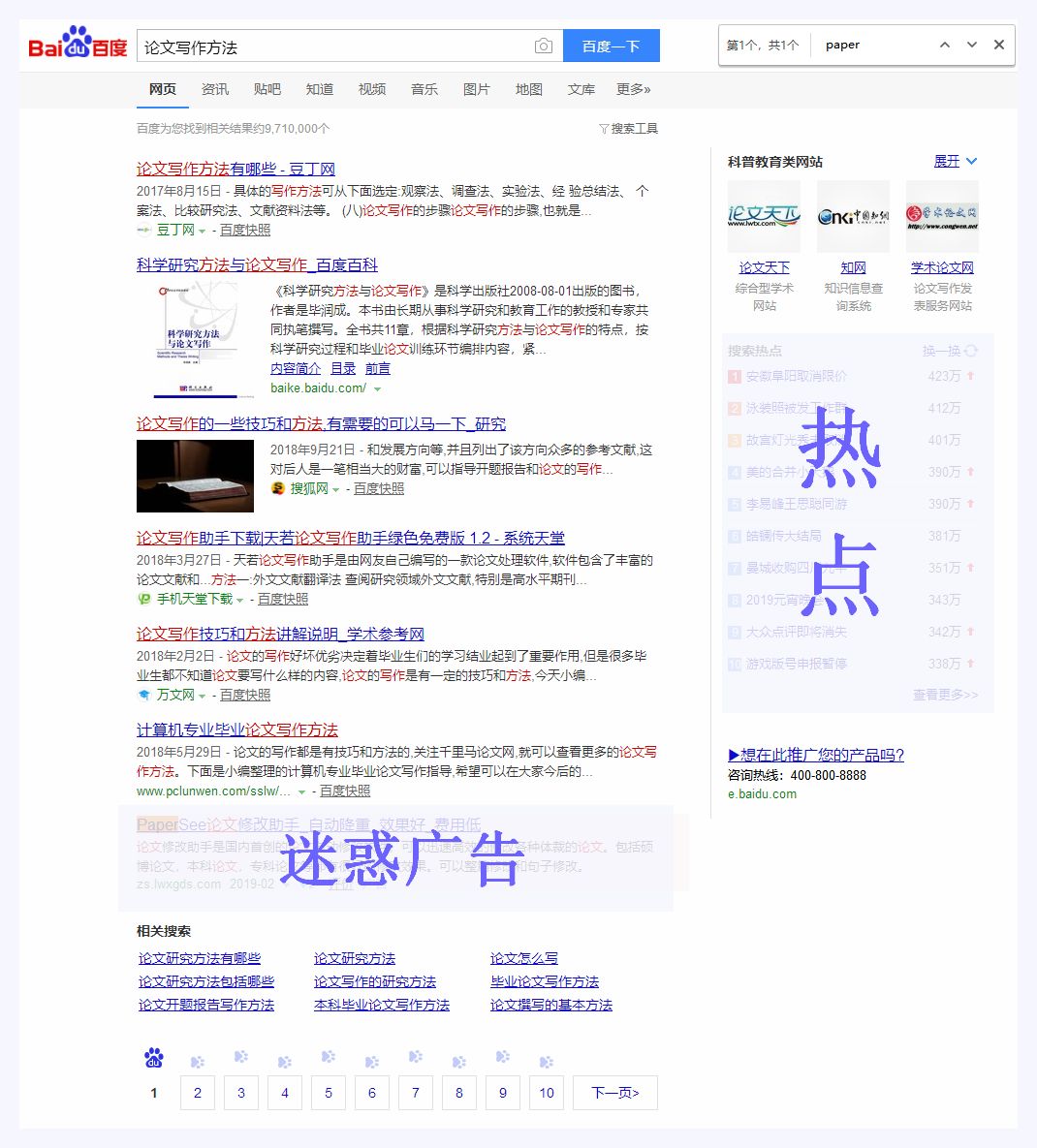Go to next results page via 下一页>
1037x1148 pixels.
pyautogui.click(x=614, y=1093)
